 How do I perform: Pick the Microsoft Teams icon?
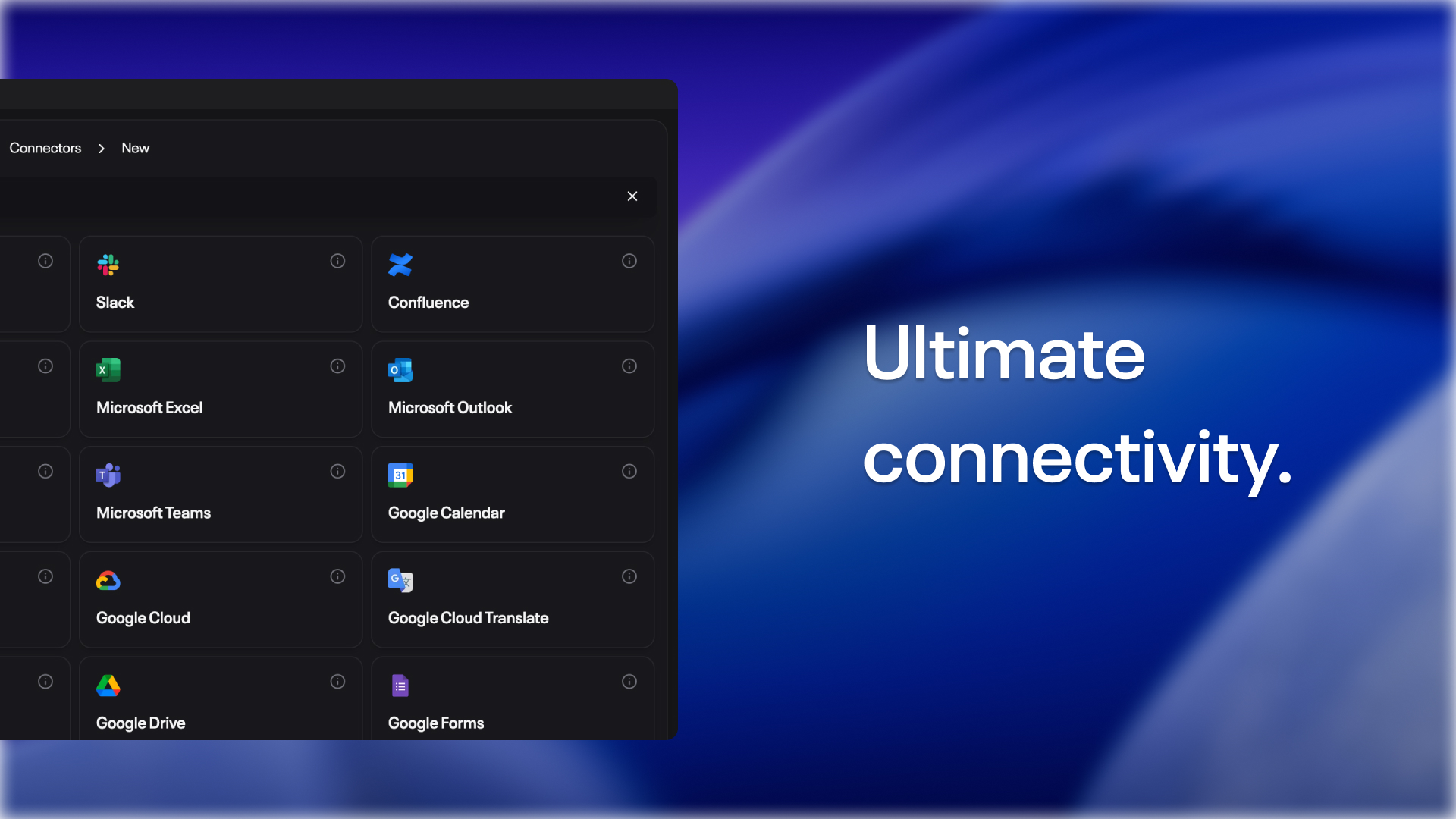[x=108, y=475]
